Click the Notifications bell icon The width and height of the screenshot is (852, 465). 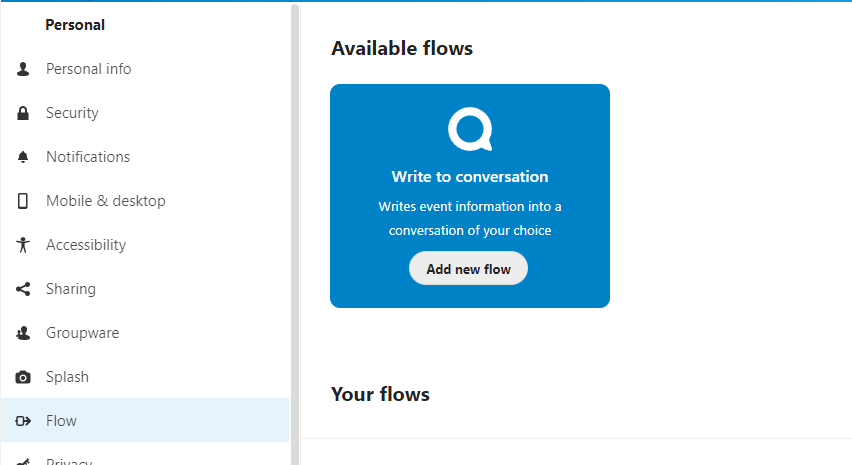point(23,157)
